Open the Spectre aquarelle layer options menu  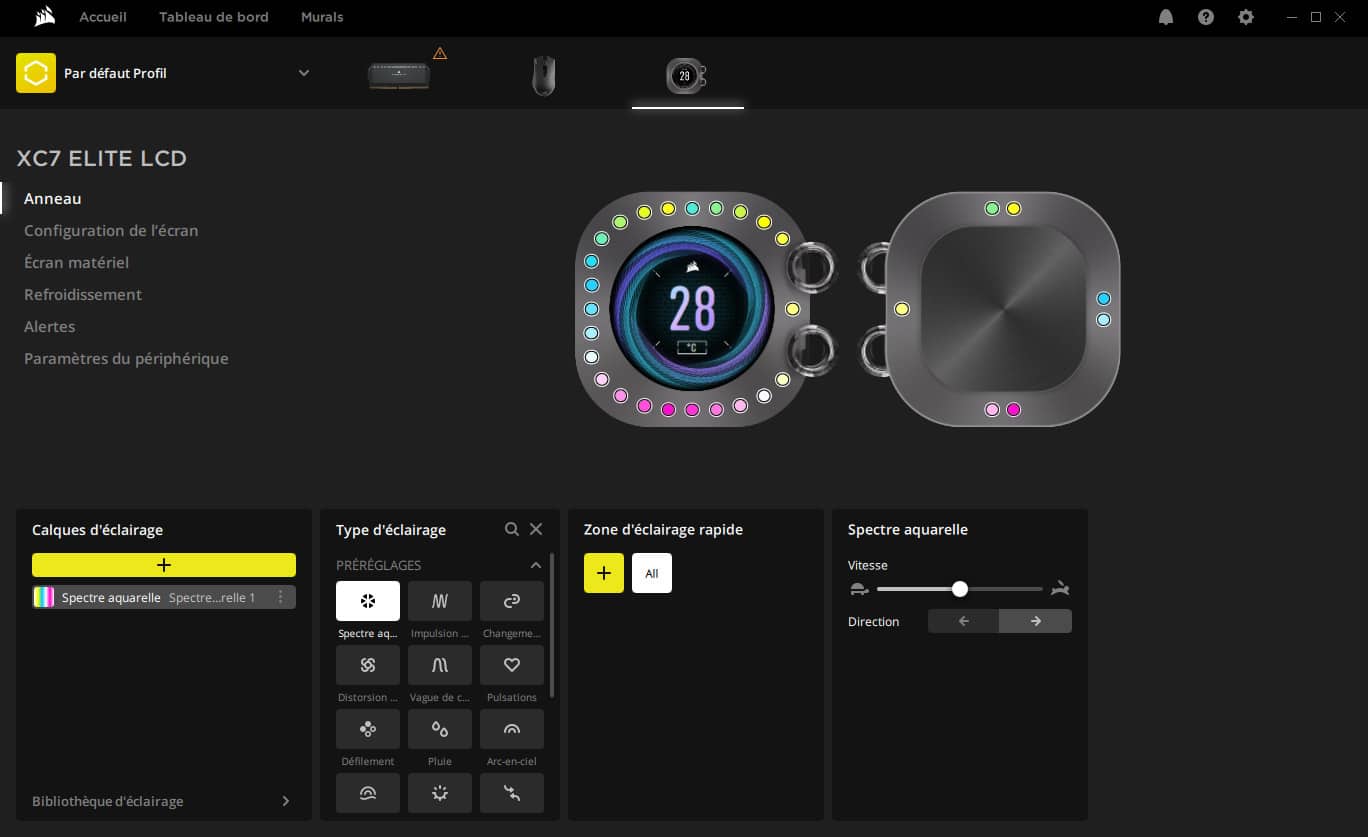(x=280, y=597)
